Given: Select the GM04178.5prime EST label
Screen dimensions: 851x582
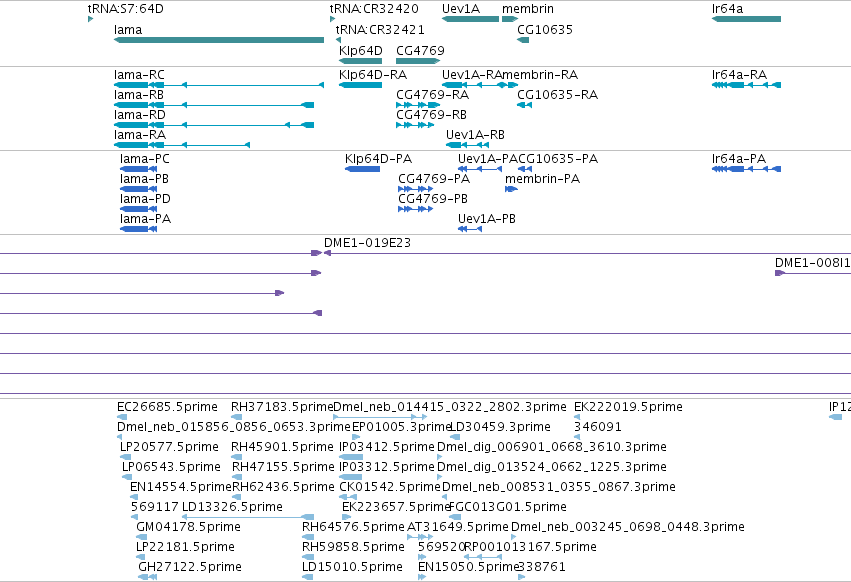Looking at the screenshot, I should (x=188, y=527).
